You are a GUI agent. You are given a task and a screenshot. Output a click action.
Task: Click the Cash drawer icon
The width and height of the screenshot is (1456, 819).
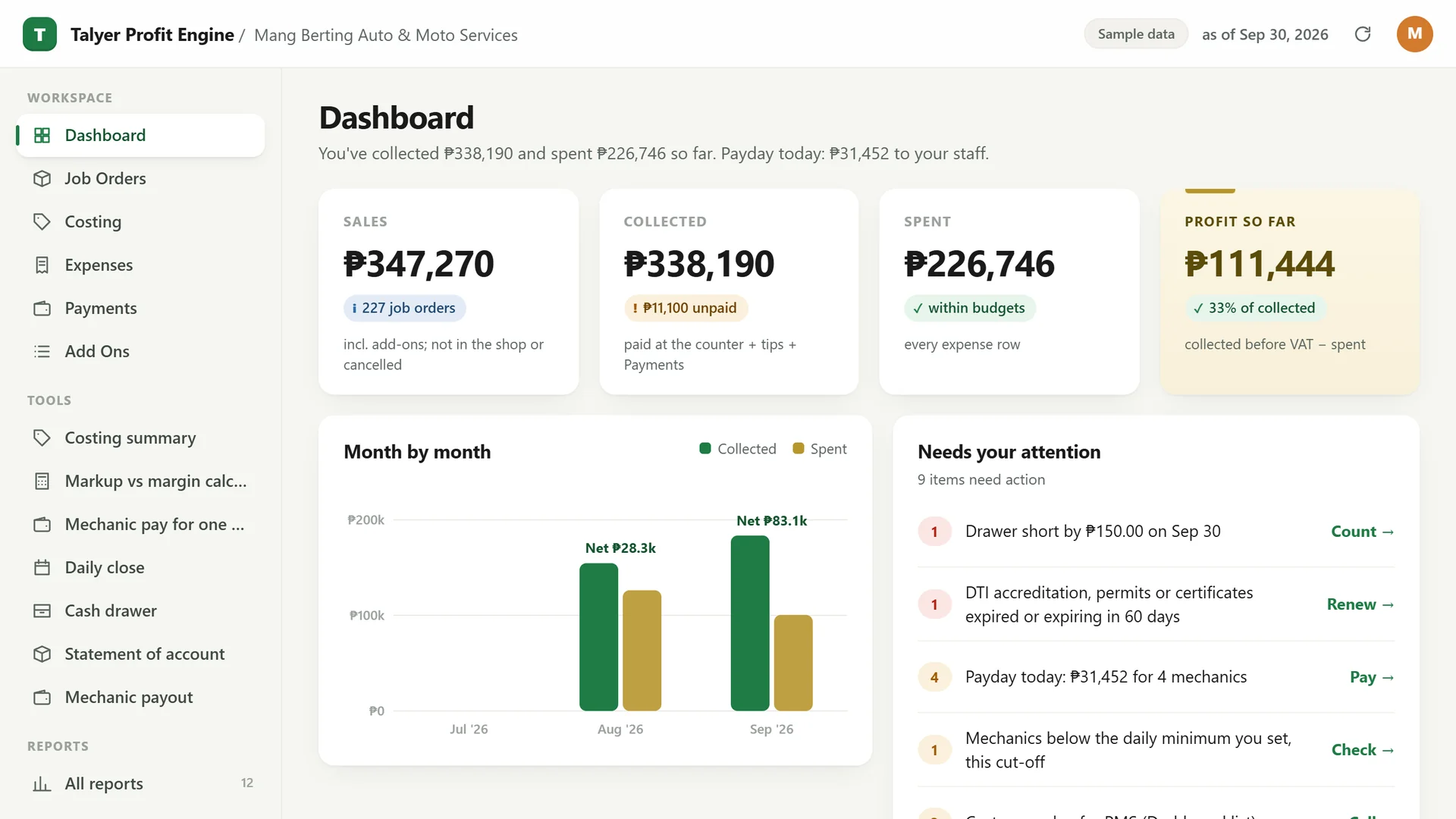pyautogui.click(x=42, y=610)
